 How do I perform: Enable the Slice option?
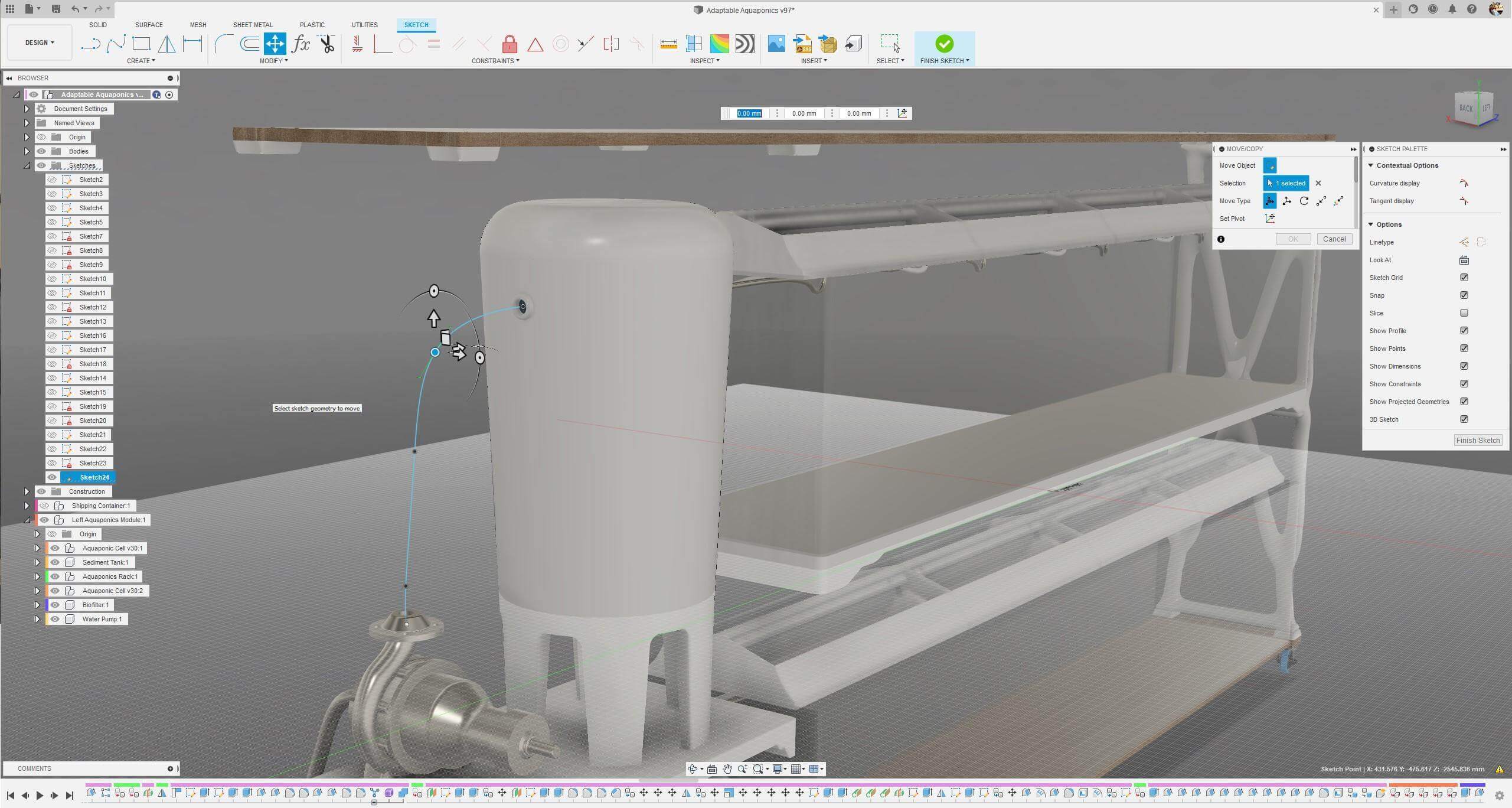pos(1464,313)
